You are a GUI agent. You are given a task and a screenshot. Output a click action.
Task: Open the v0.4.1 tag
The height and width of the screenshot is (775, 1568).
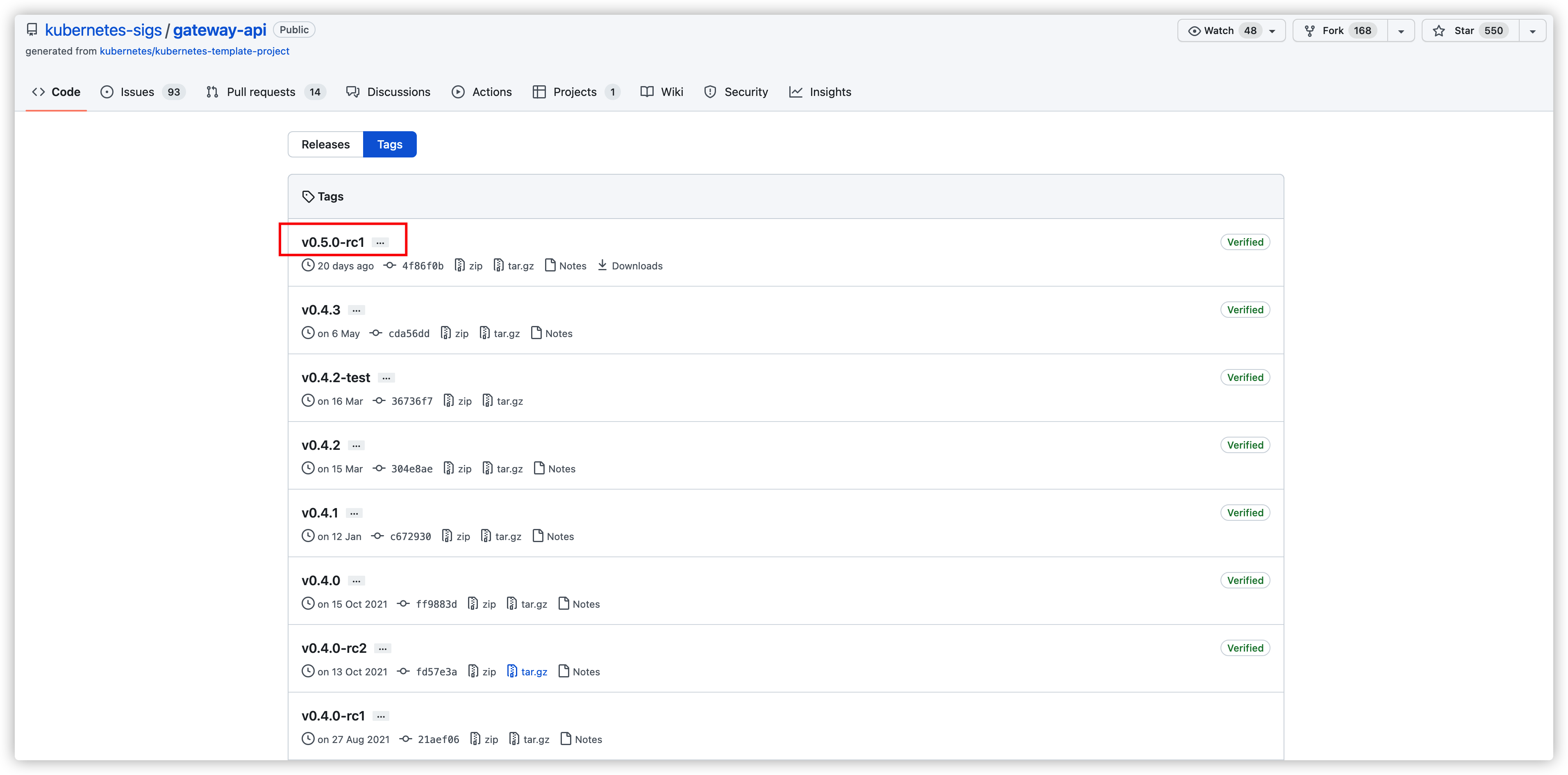[320, 513]
